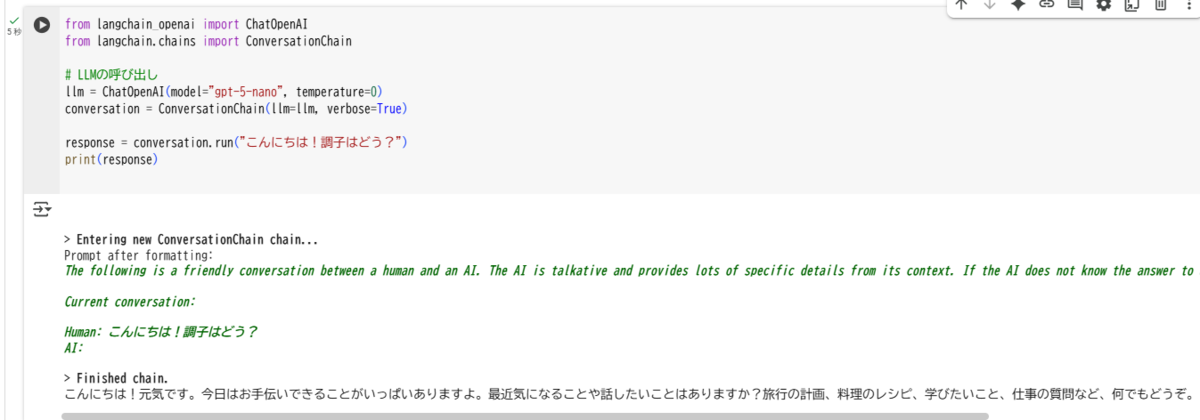Copy link to cell icon
The image size is (1200, 420).
pyautogui.click(x=1047, y=4)
